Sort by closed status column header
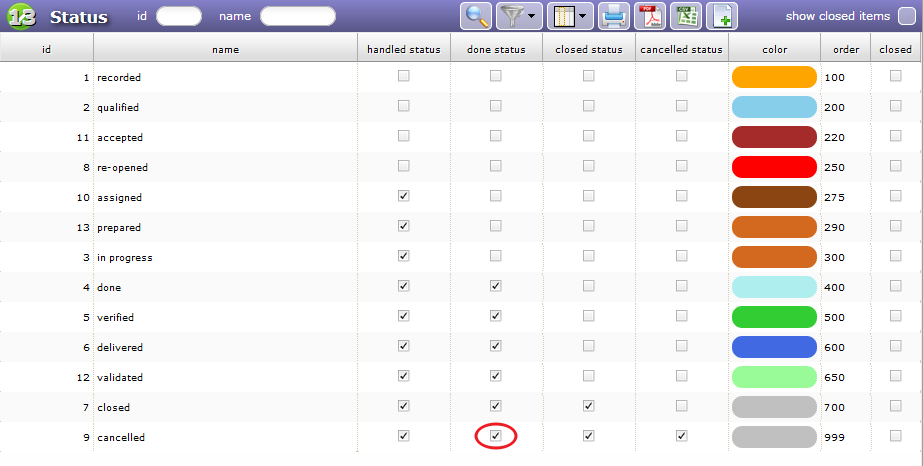This screenshot has height=466, width=923. coord(589,49)
